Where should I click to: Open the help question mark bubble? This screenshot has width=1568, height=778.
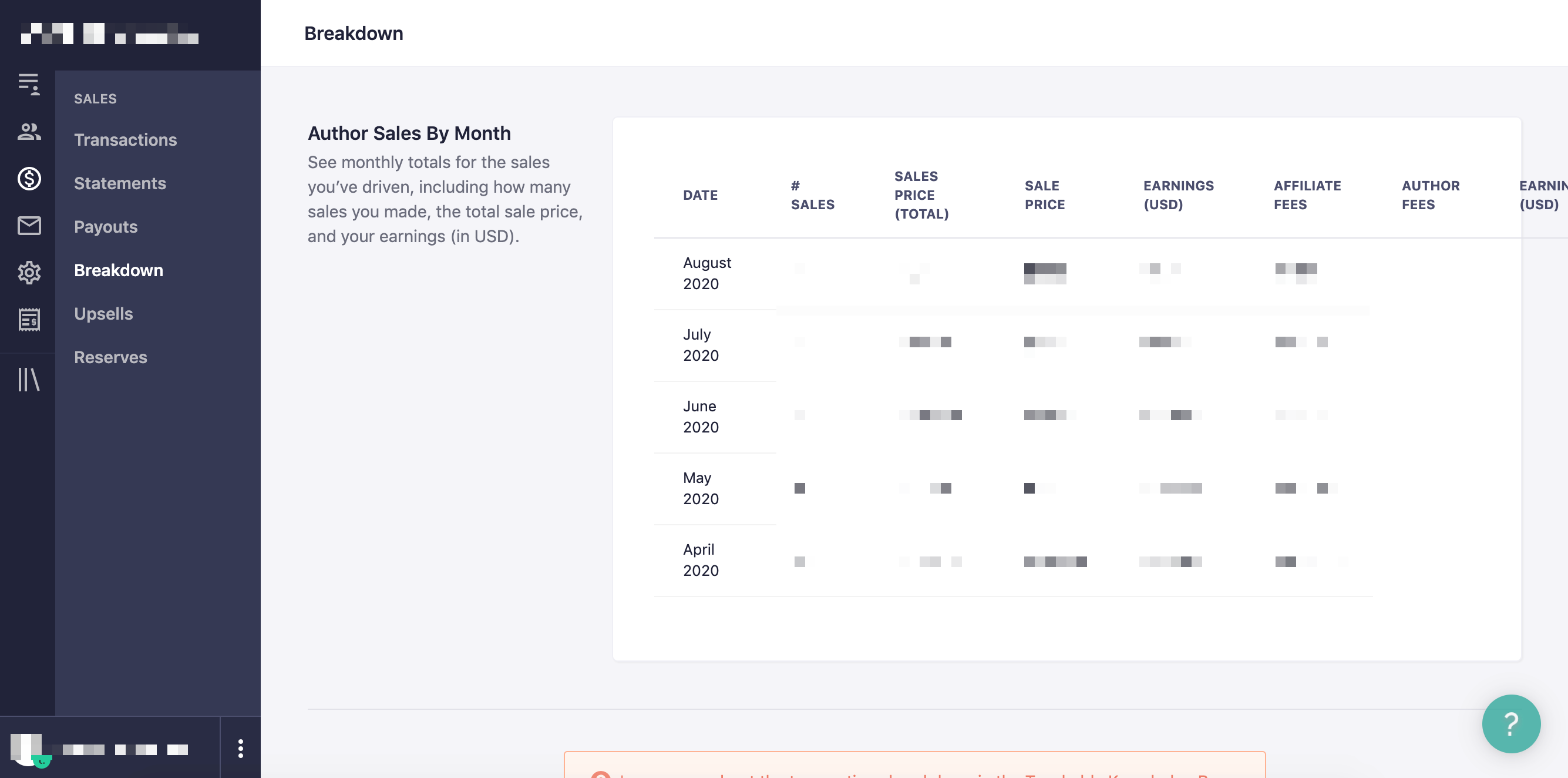click(x=1511, y=724)
